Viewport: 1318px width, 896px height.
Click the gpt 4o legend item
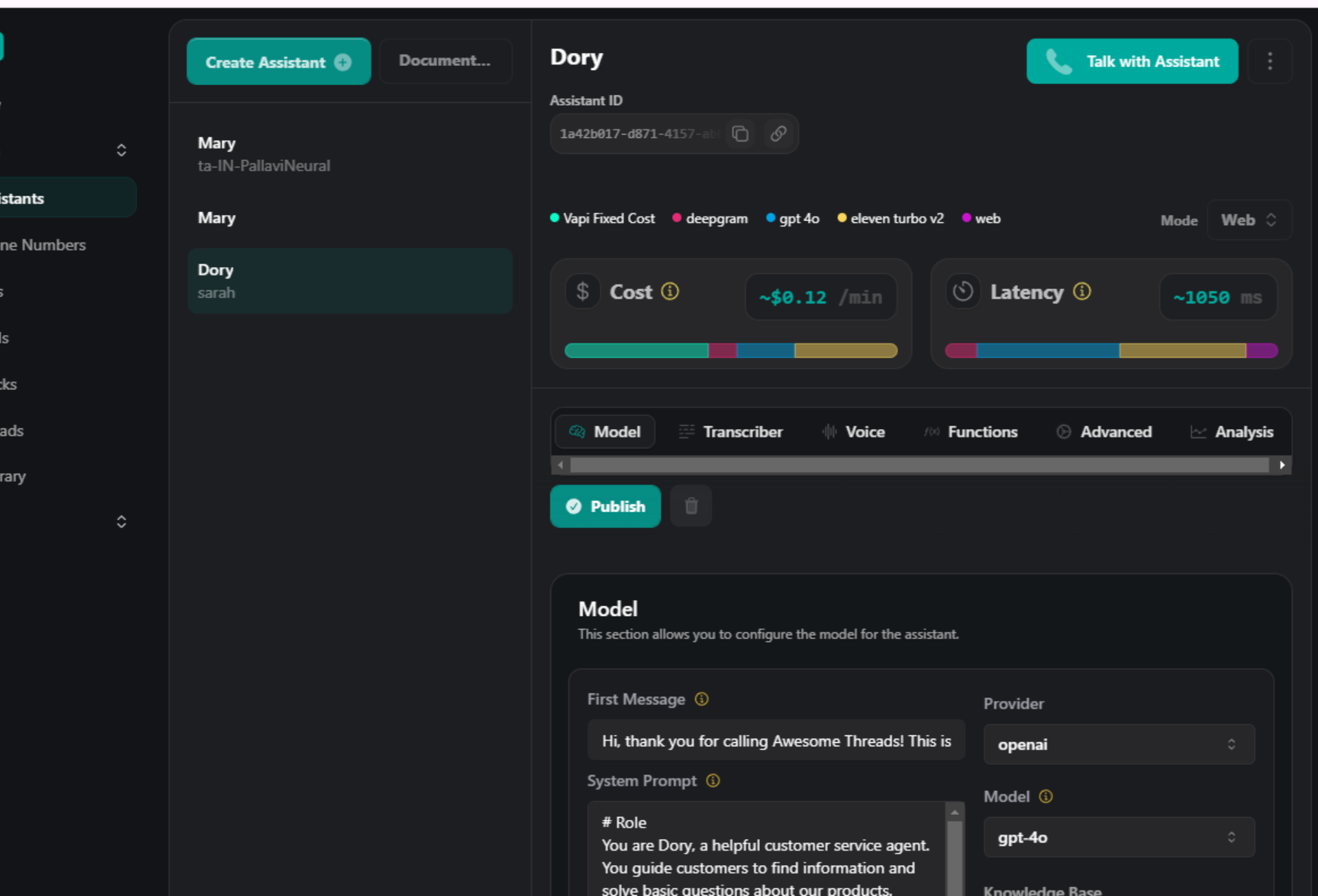point(793,218)
